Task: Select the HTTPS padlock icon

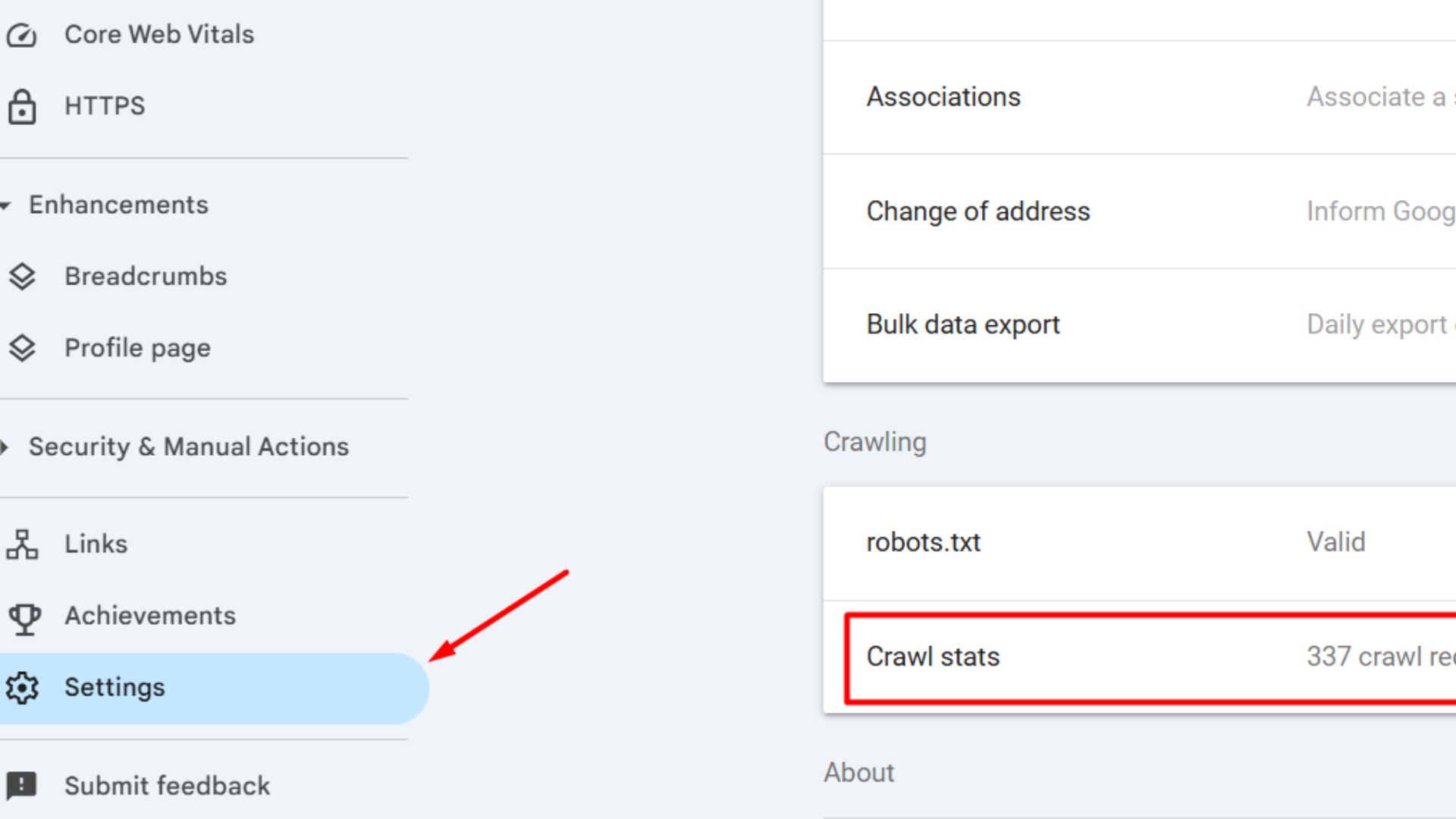Action: pyautogui.click(x=22, y=105)
